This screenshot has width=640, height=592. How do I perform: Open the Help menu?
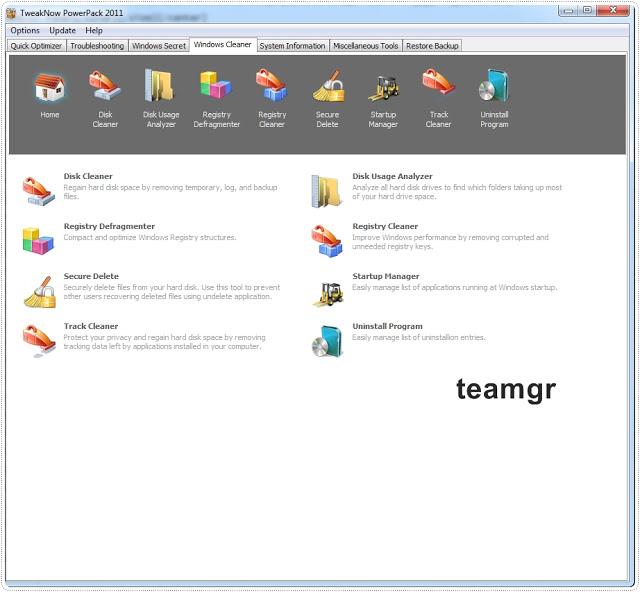click(94, 31)
